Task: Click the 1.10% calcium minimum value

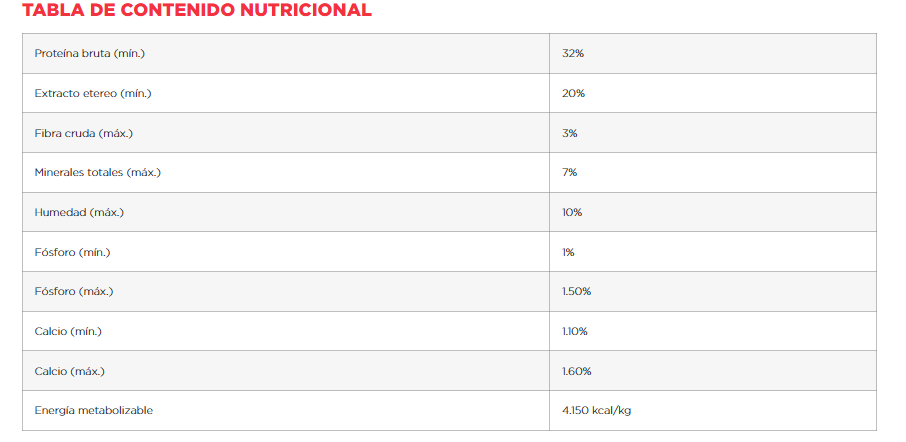Action: 575,331
